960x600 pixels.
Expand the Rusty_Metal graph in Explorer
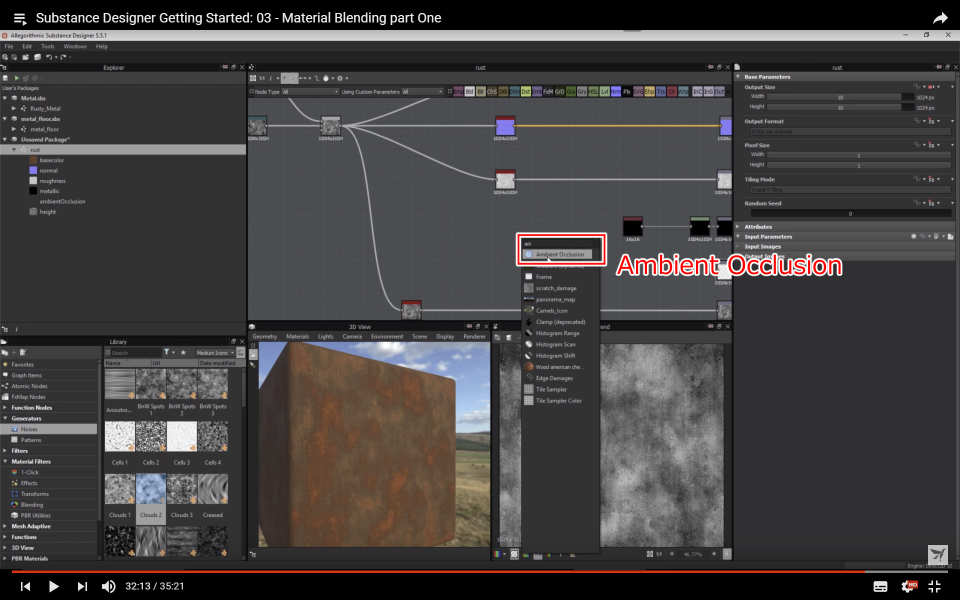(14, 108)
